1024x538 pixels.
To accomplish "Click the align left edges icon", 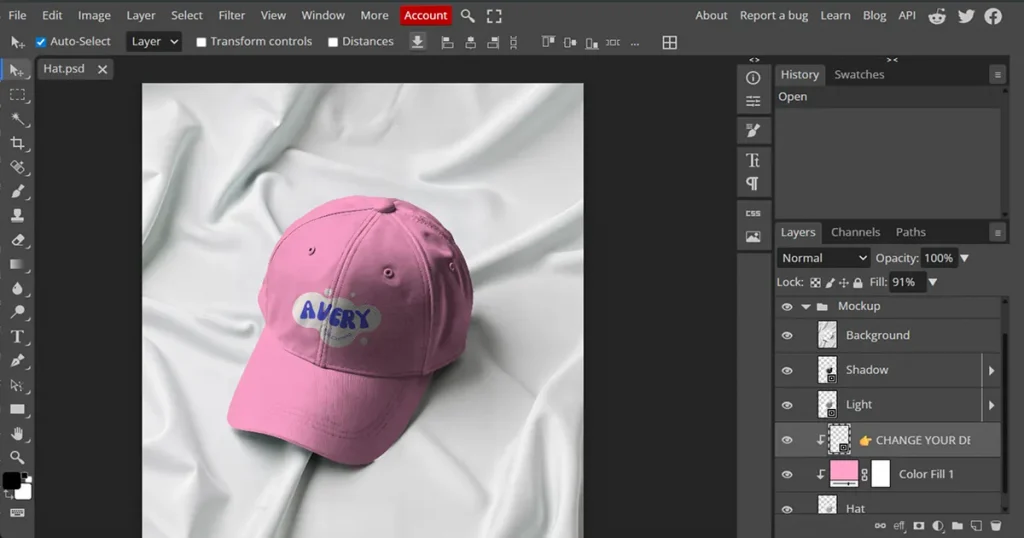I will [x=447, y=43].
